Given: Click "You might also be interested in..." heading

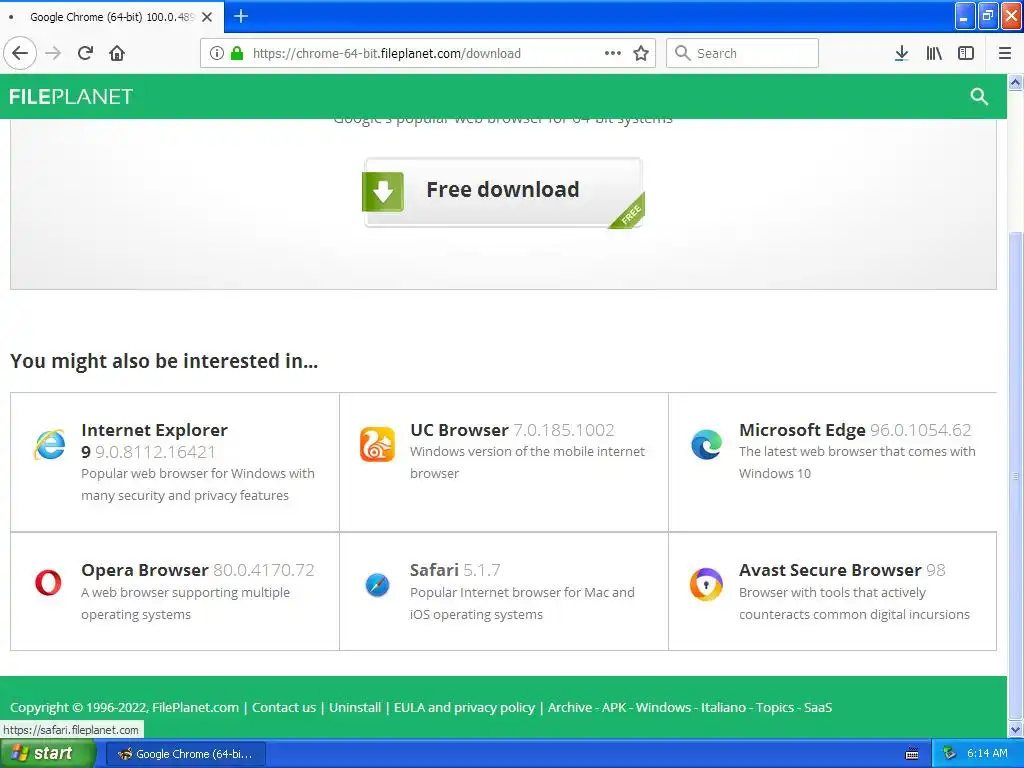Looking at the screenshot, I should tap(164, 361).
